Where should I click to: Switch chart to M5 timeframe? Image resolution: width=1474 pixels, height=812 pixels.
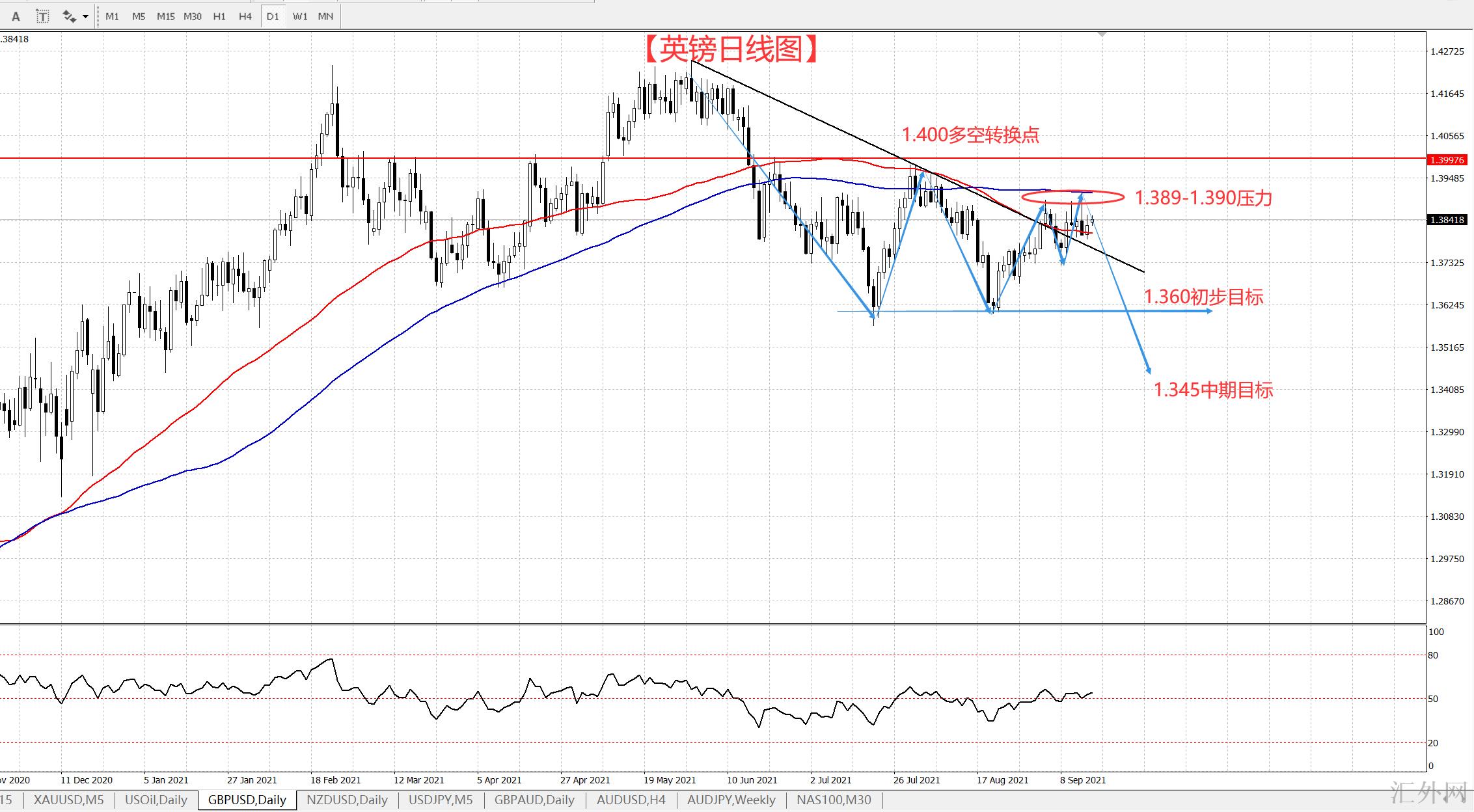tap(139, 16)
